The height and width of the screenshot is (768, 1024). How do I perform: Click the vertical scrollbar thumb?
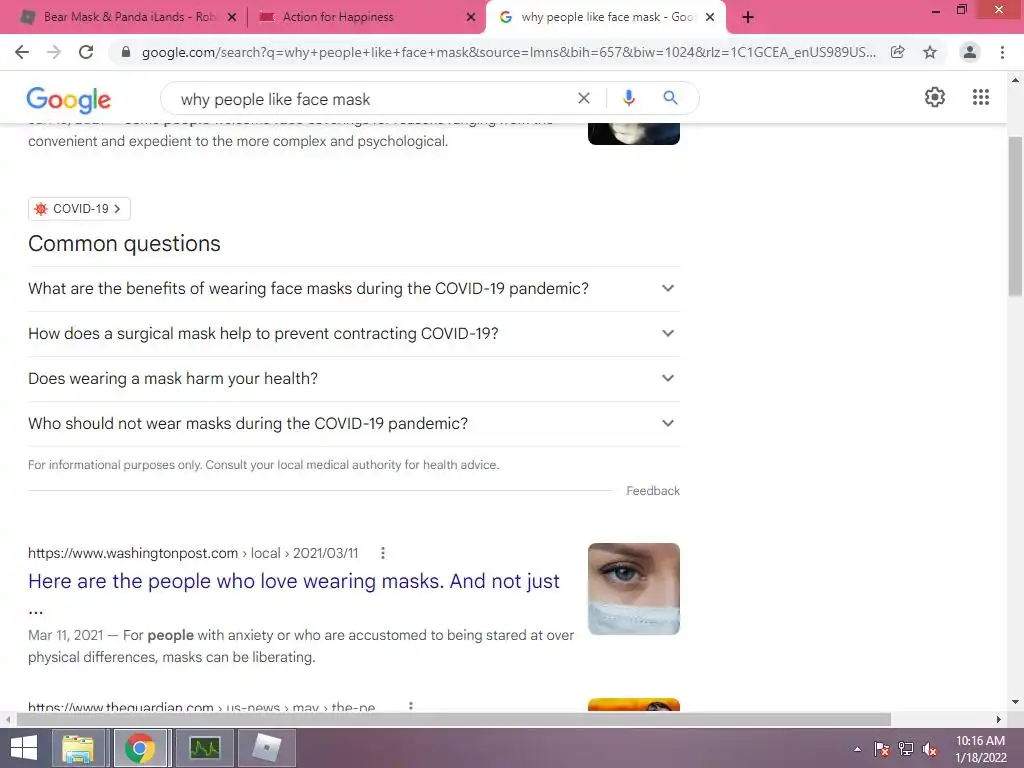pos(1015,216)
